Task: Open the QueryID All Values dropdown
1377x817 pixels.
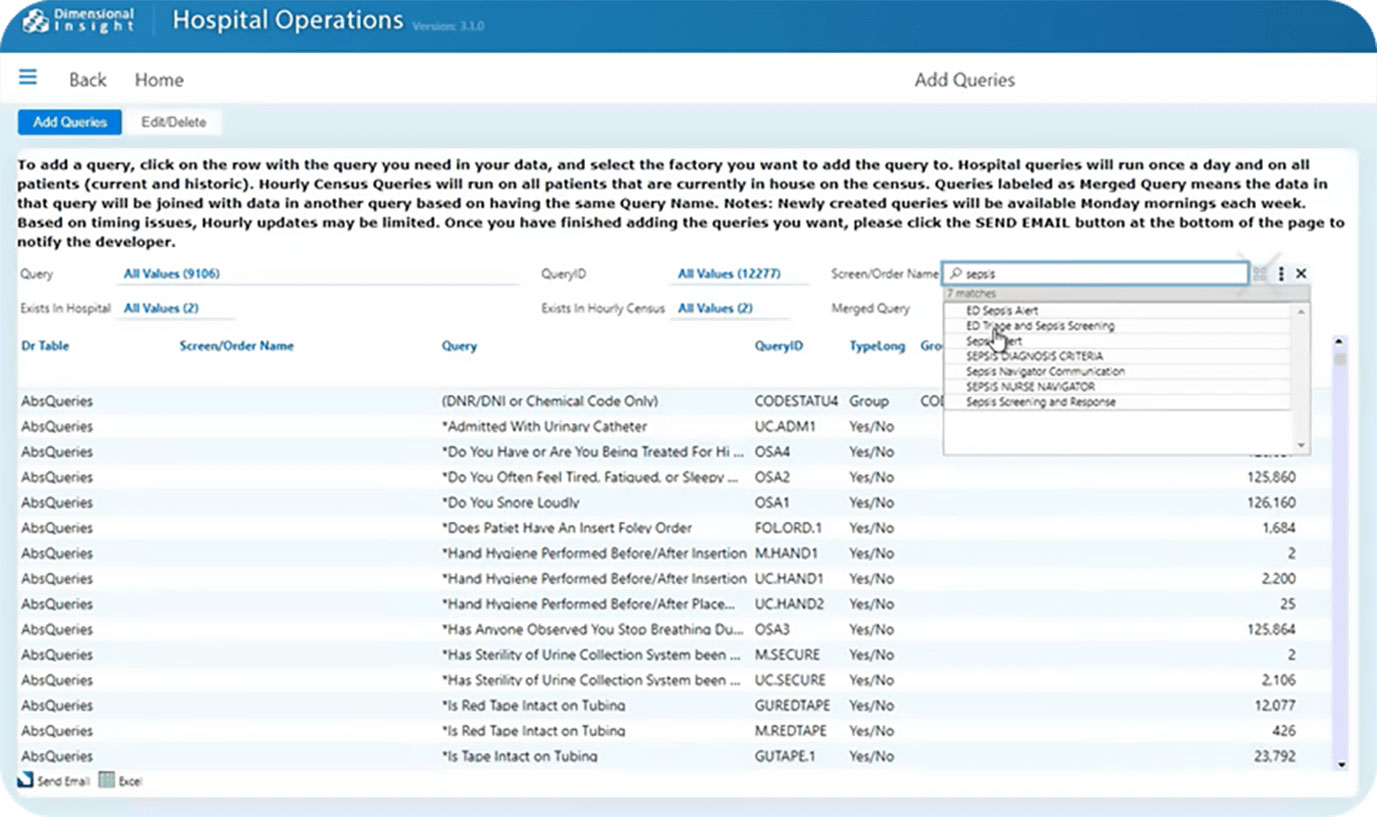Action: pyautogui.click(x=729, y=274)
